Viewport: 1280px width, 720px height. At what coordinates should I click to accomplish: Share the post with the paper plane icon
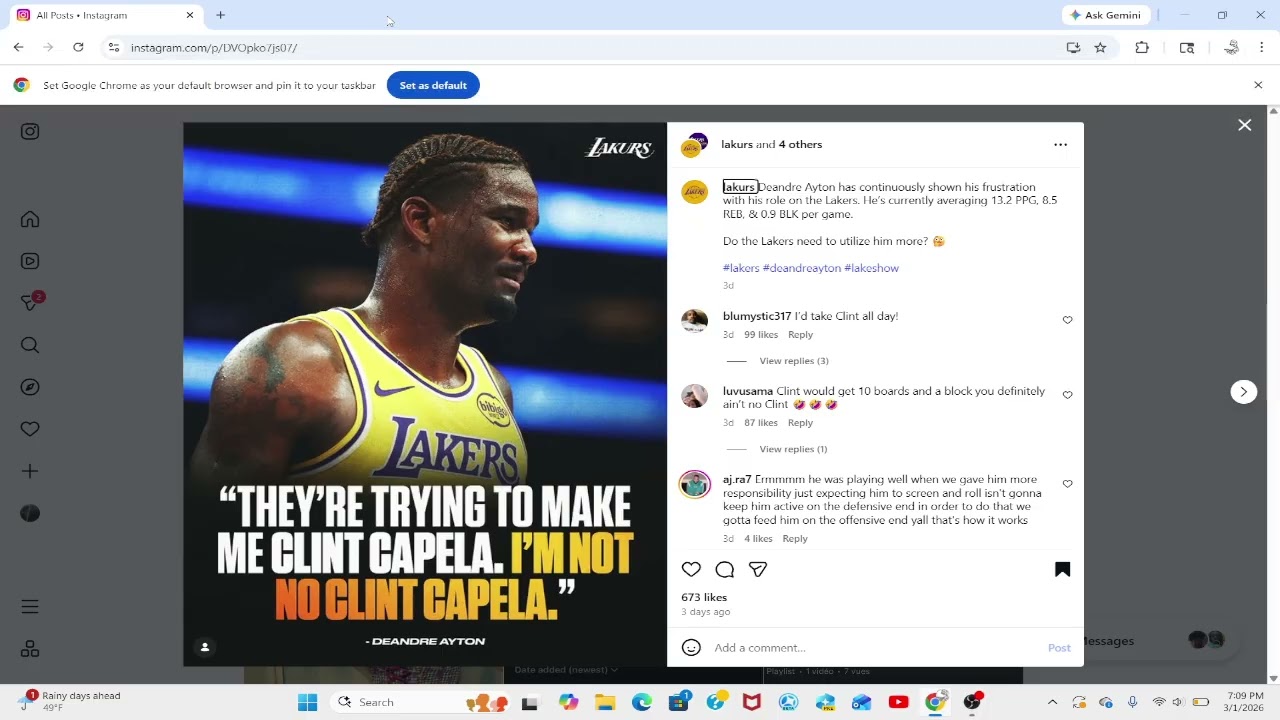click(x=758, y=569)
